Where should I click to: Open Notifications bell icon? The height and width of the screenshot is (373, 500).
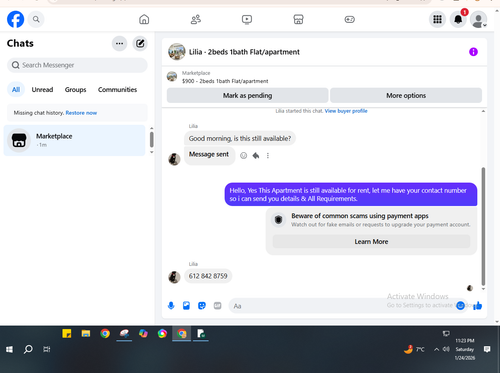(458, 19)
